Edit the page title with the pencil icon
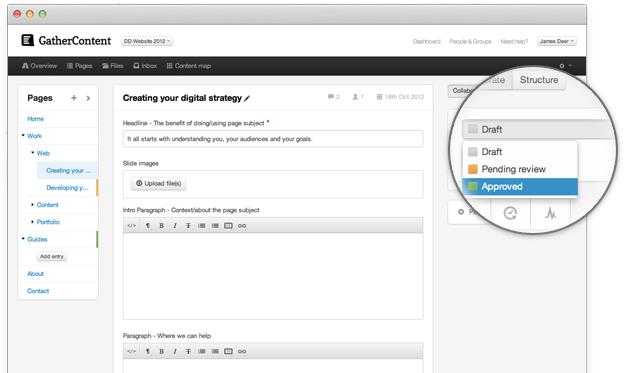The height and width of the screenshot is (373, 624). [247, 98]
